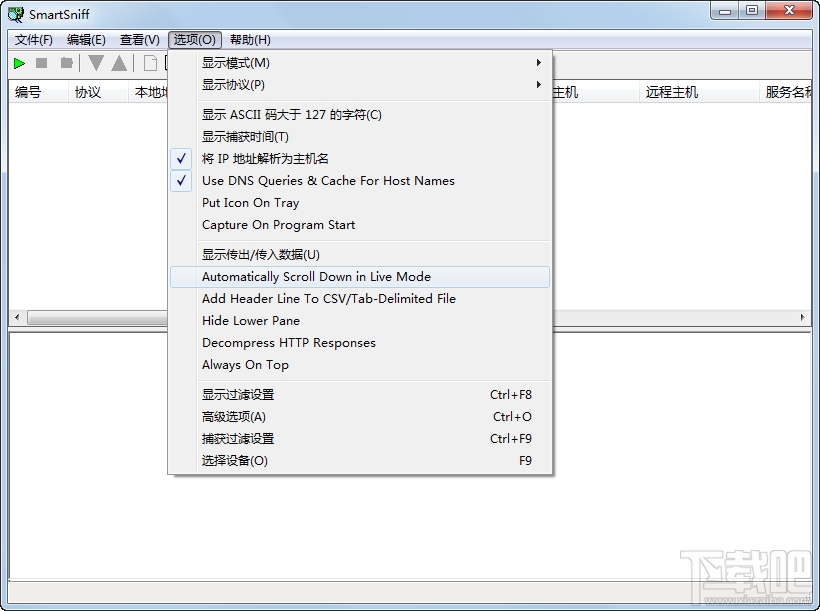Viewport: 820px width, 611px height.
Task: Click the downward triangle toolbar icon
Action: [x=95, y=63]
